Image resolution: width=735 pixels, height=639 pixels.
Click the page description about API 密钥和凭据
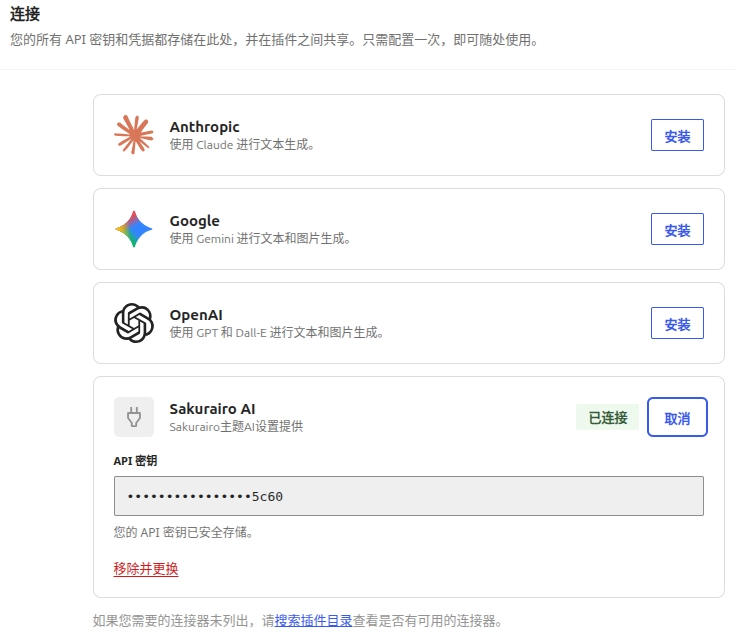[274, 40]
